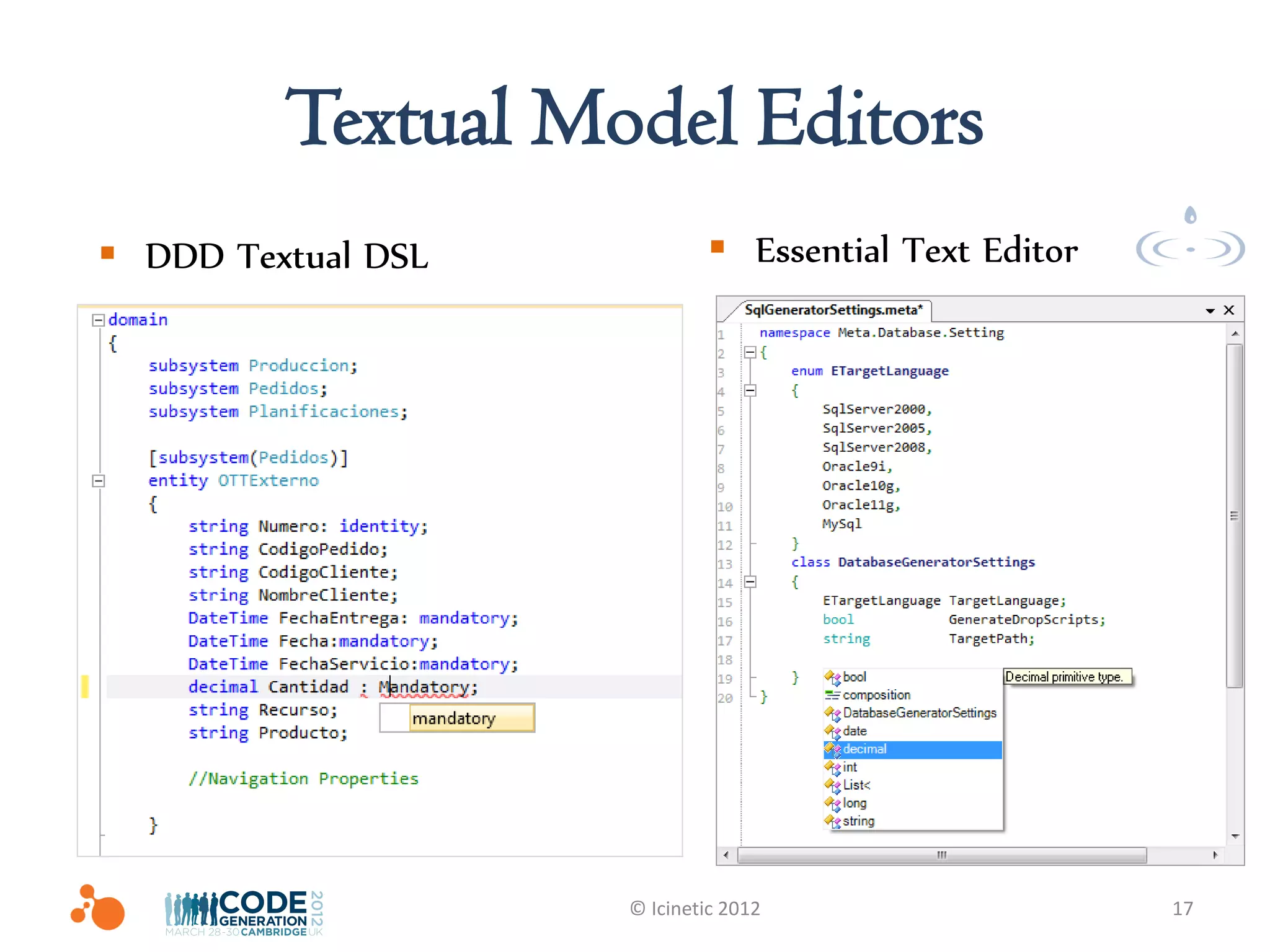The width and height of the screenshot is (1270, 952).
Task: Click the yellow change marker beside Cantidad
Action: (x=85, y=687)
